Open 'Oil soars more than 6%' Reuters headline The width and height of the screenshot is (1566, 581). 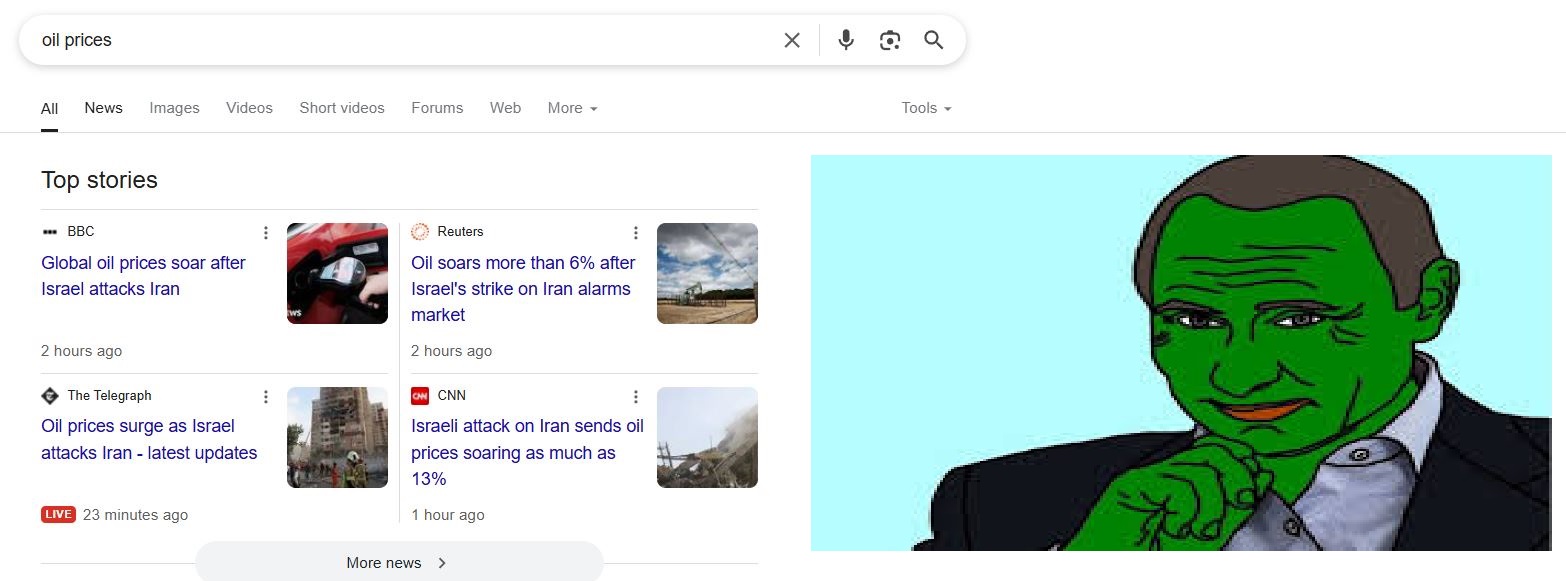click(523, 289)
